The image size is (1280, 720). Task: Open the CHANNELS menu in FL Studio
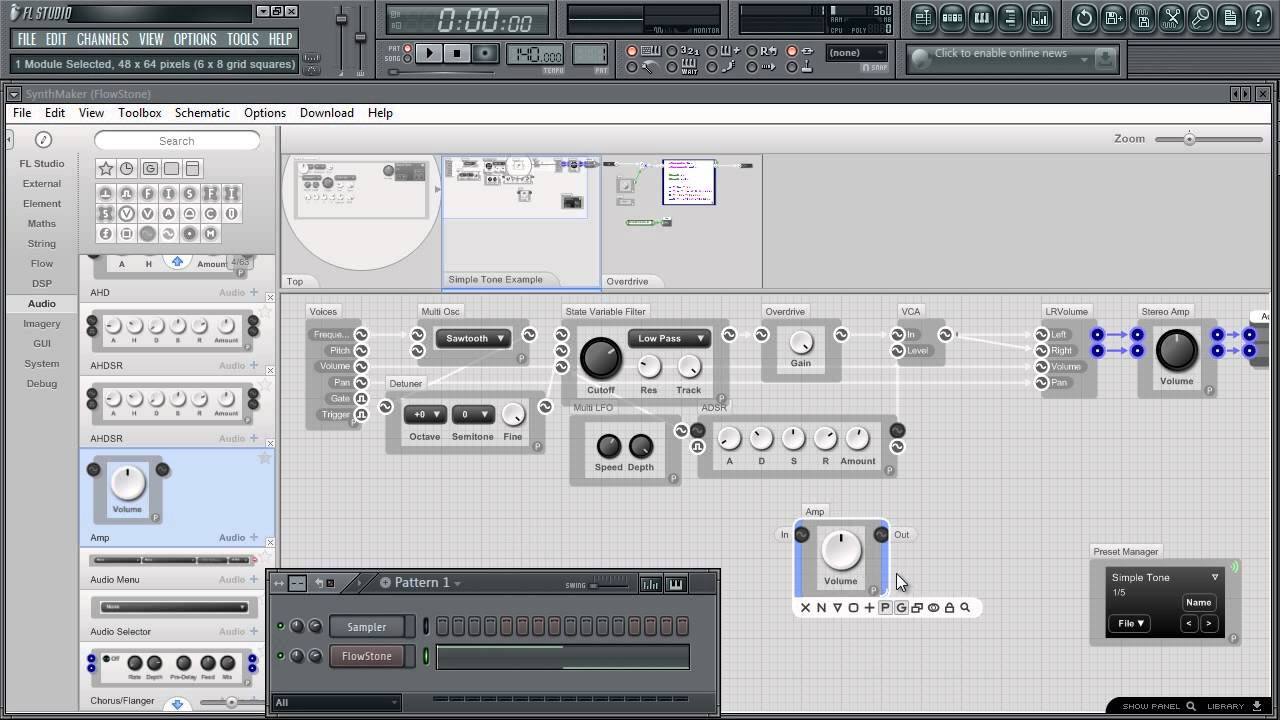102,39
